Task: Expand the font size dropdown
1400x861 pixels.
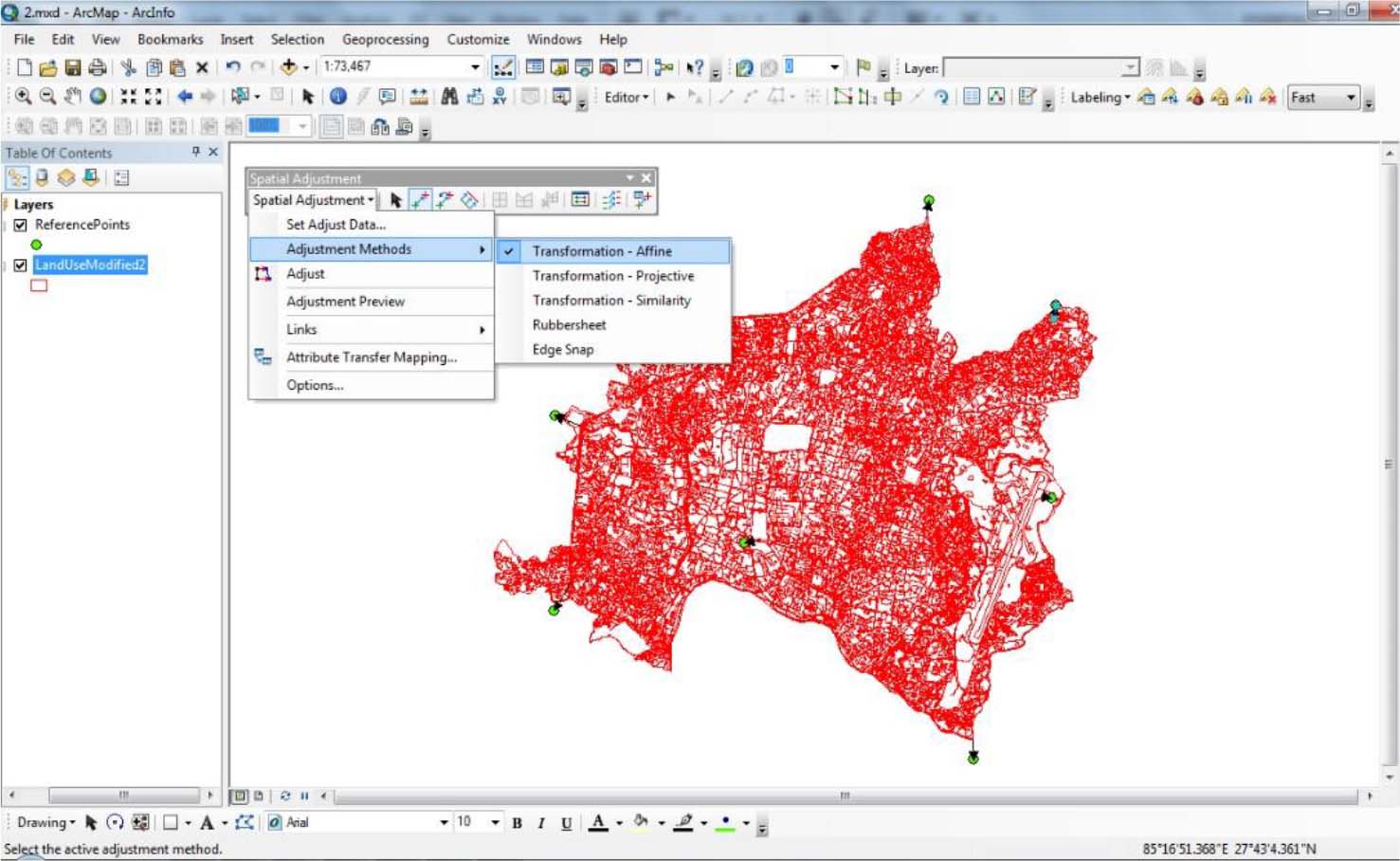Action: coord(495,823)
